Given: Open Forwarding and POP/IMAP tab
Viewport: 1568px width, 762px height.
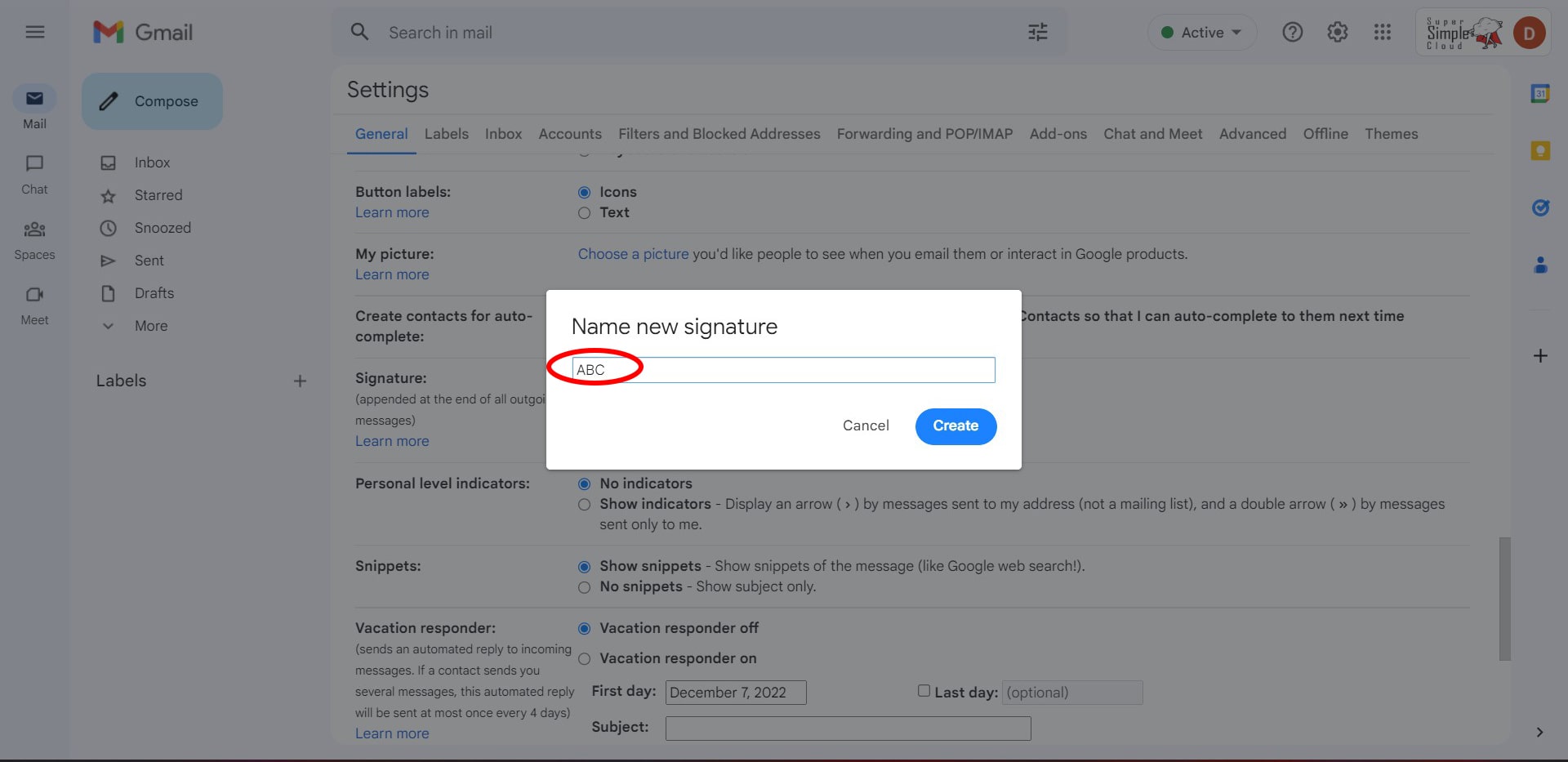Looking at the screenshot, I should coord(924,134).
